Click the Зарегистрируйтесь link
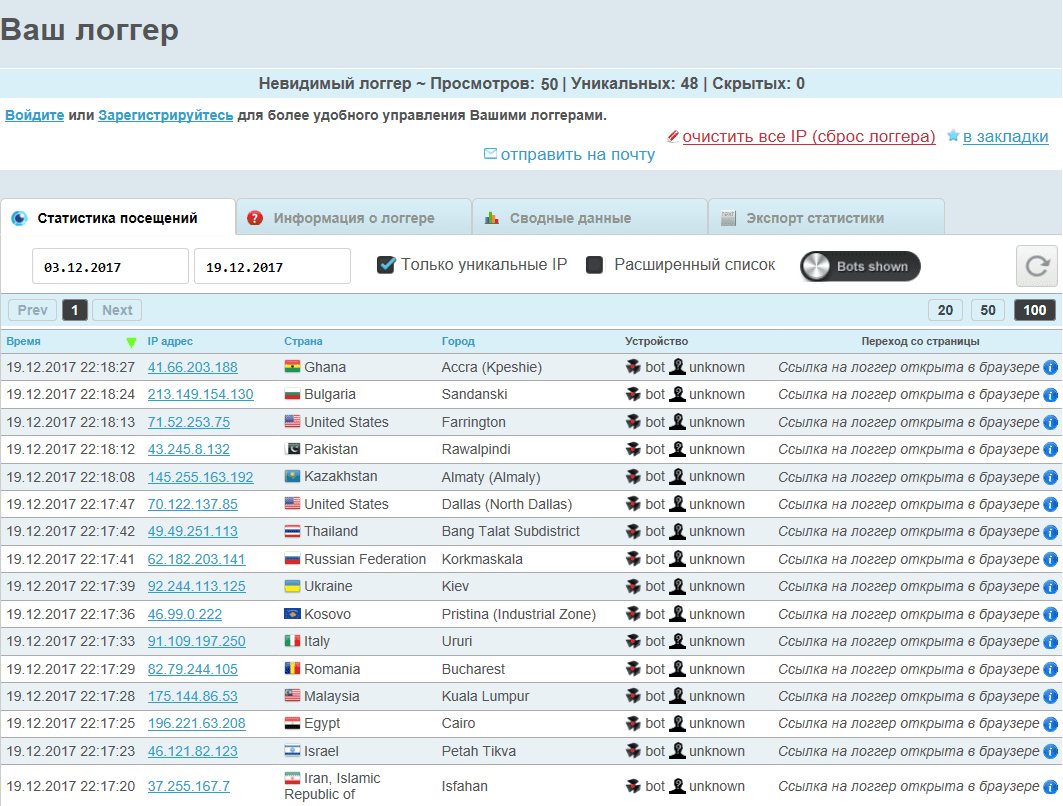This screenshot has width=1063, height=806. [166, 115]
